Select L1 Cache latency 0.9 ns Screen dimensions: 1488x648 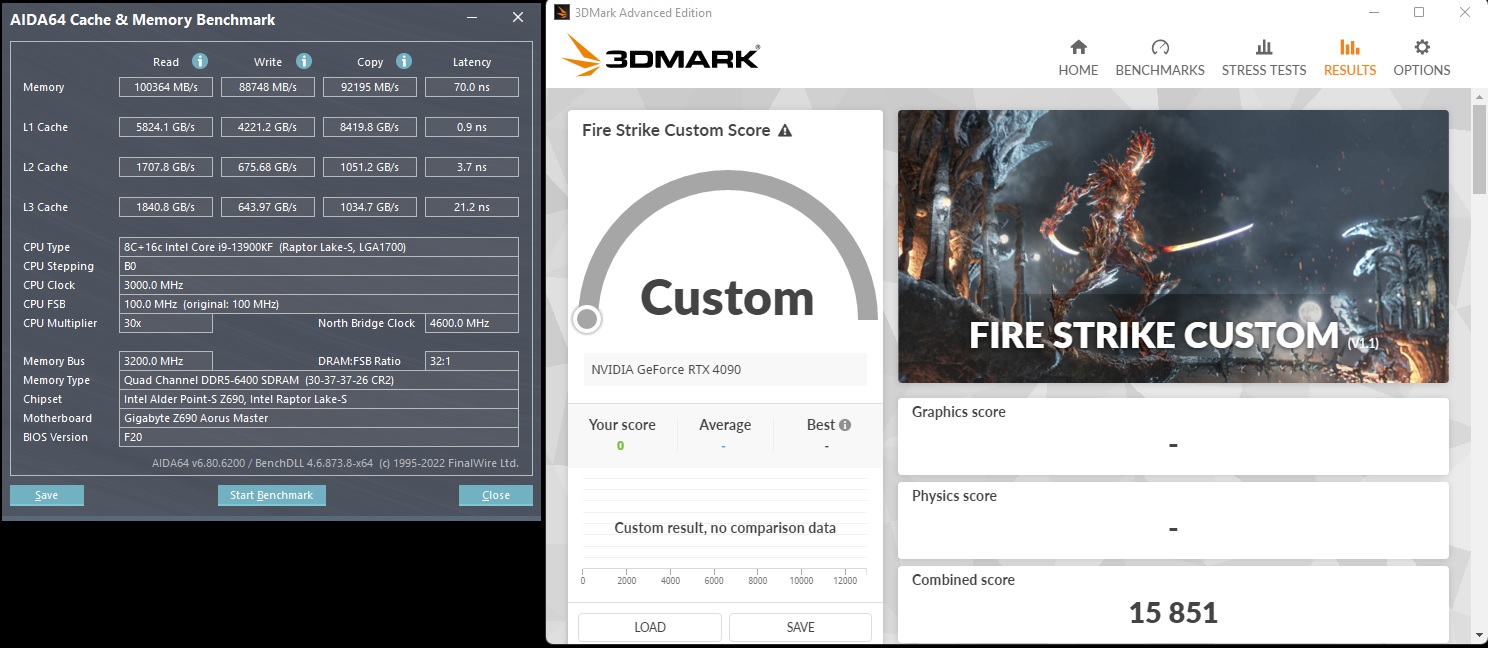coord(472,127)
